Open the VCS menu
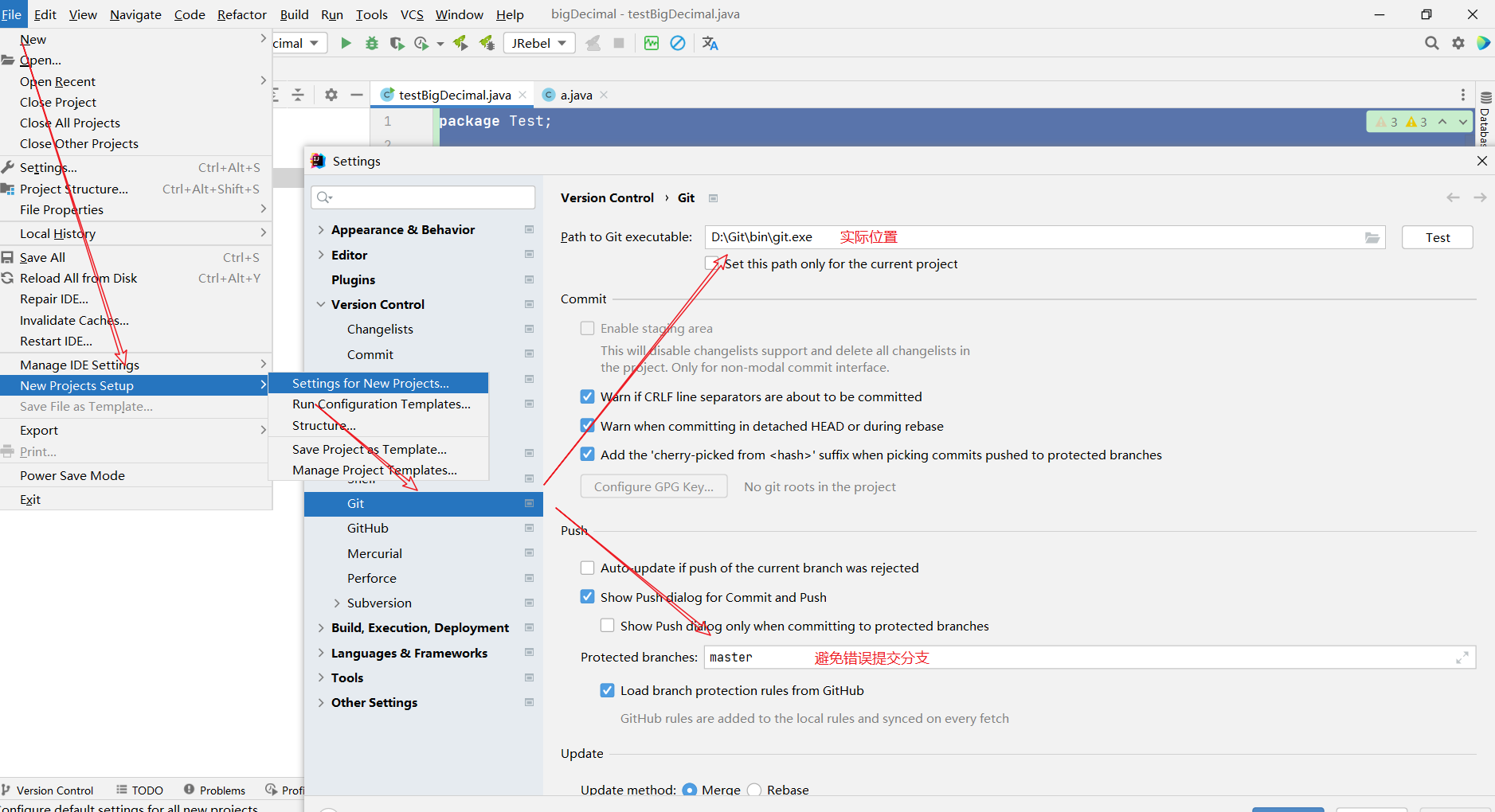1495x812 pixels. click(412, 14)
